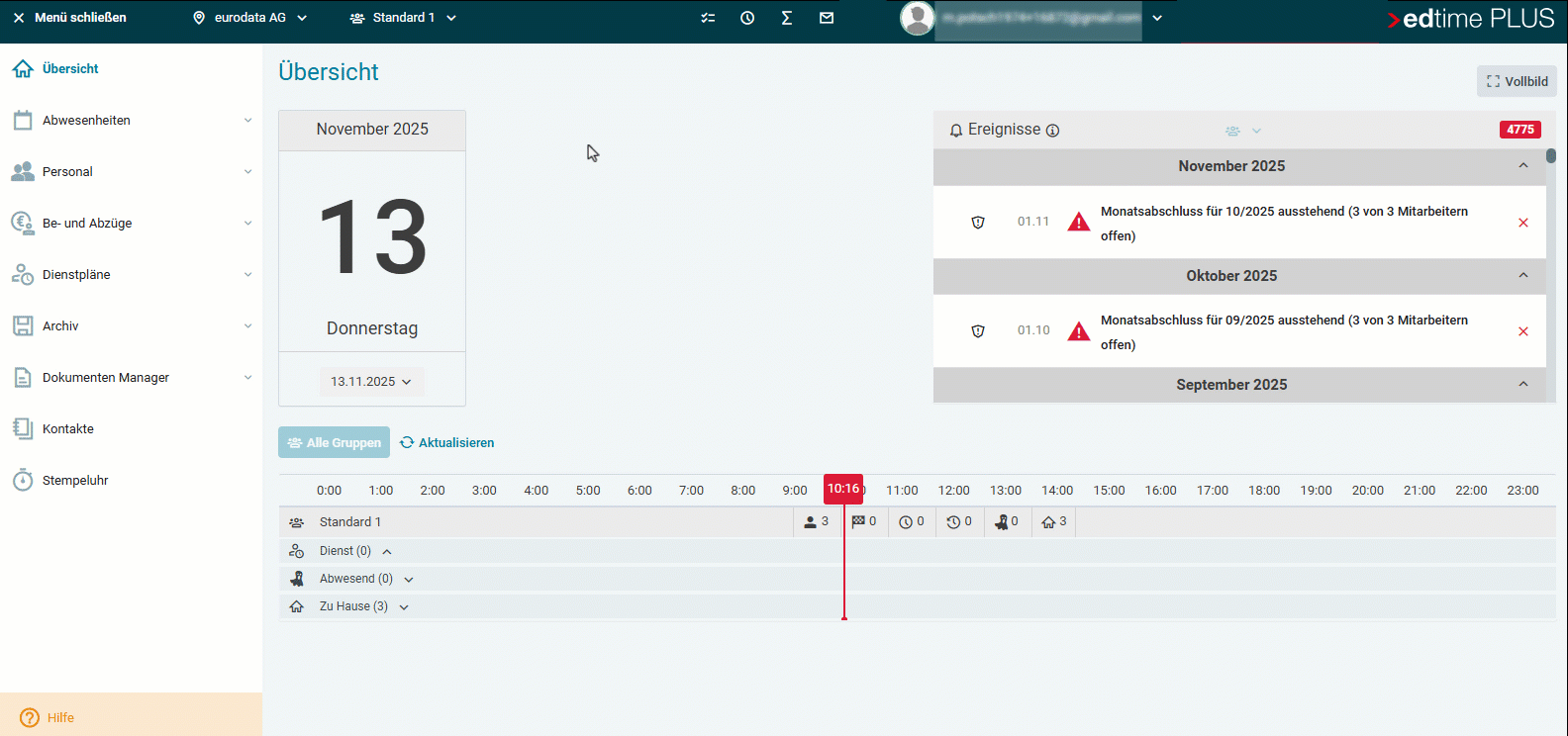Image resolution: width=1568 pixels, height=736 pixels.
Task: Click the shield icon of 01.10 event
Action: coord(978,331)
